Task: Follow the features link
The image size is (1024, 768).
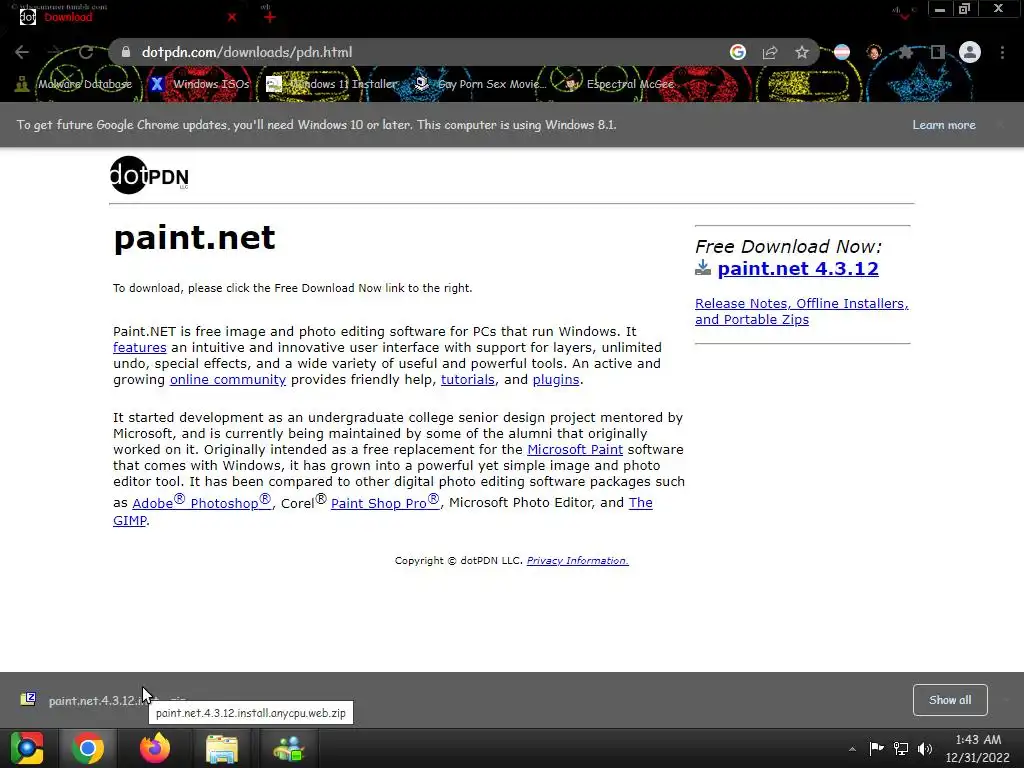Action: (x=140, y=347)
